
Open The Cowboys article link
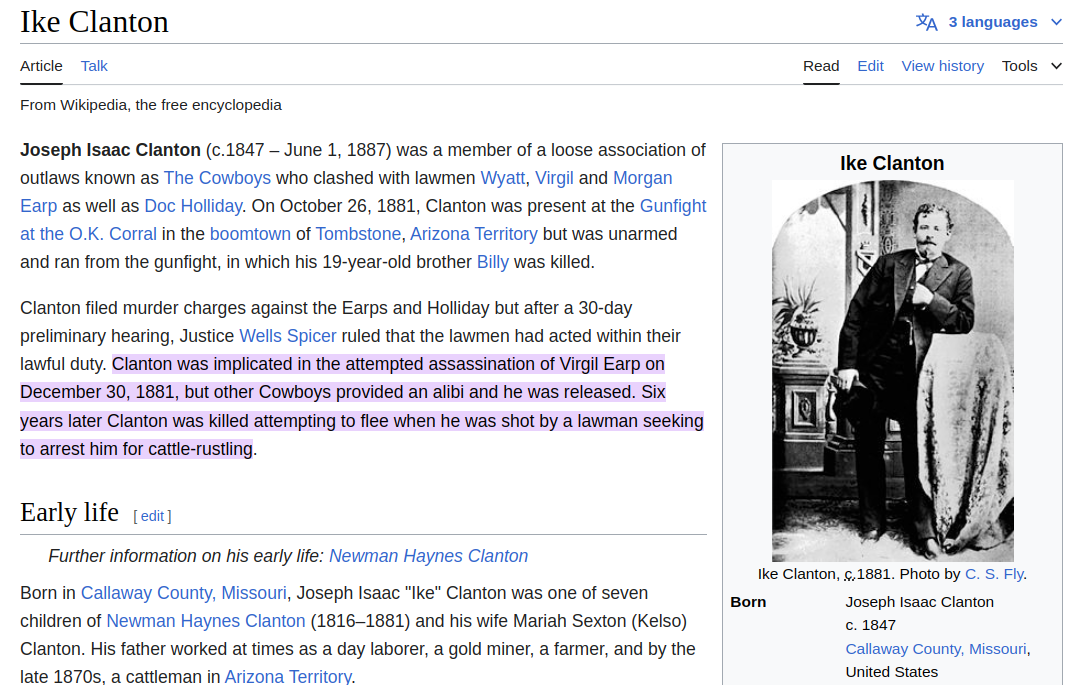coord(217,178)
